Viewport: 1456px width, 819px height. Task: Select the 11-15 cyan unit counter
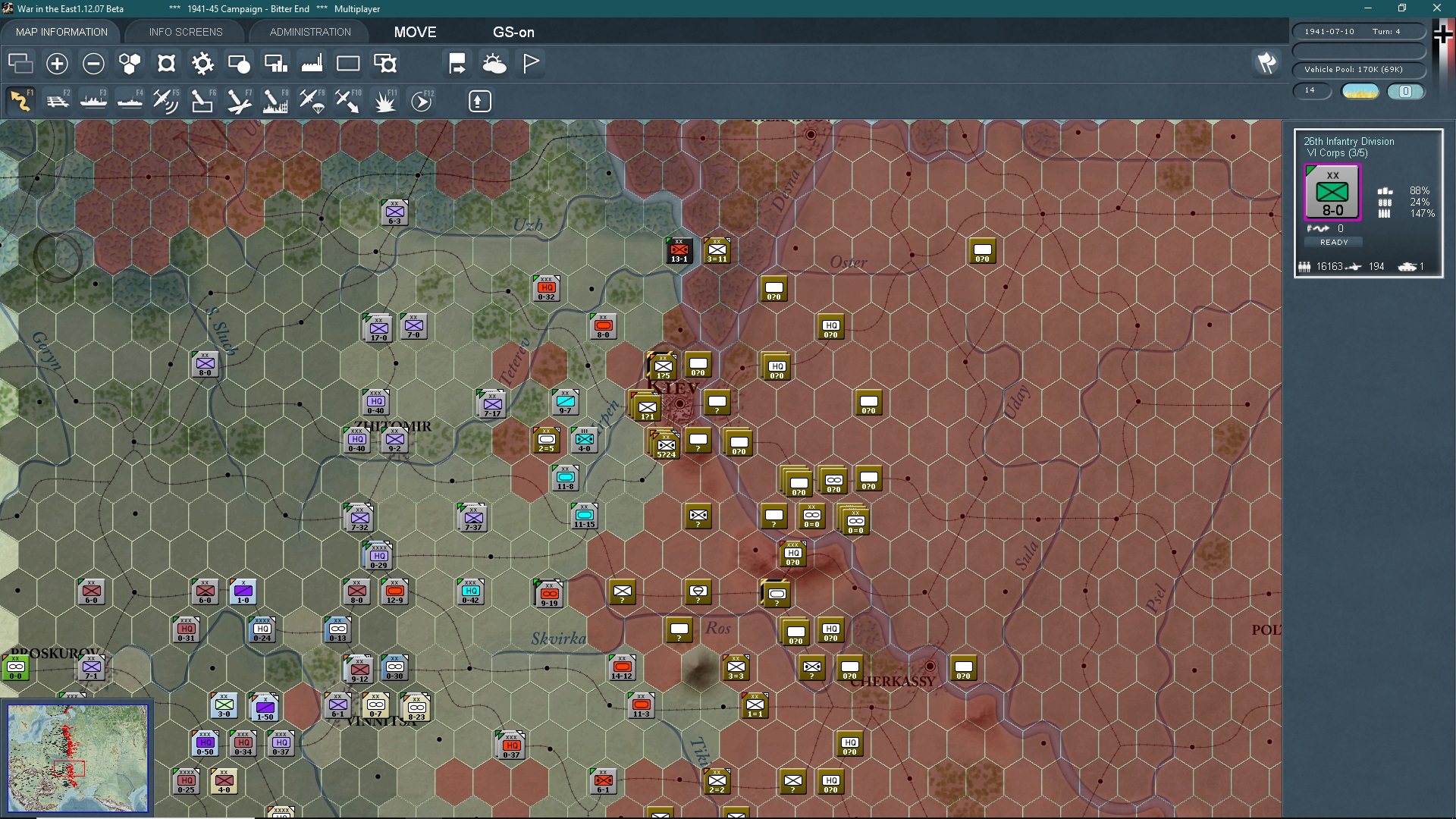[584, 516]
